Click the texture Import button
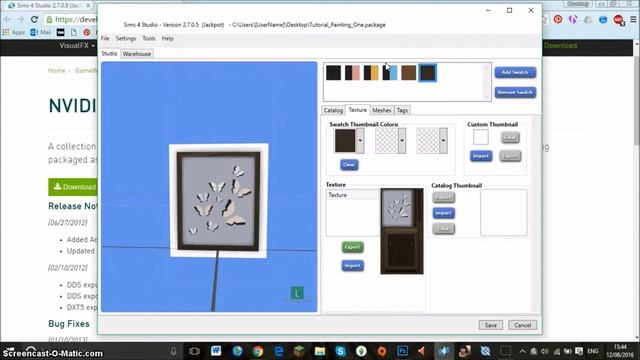Screen dimensions: 640x360 (352, 266)
